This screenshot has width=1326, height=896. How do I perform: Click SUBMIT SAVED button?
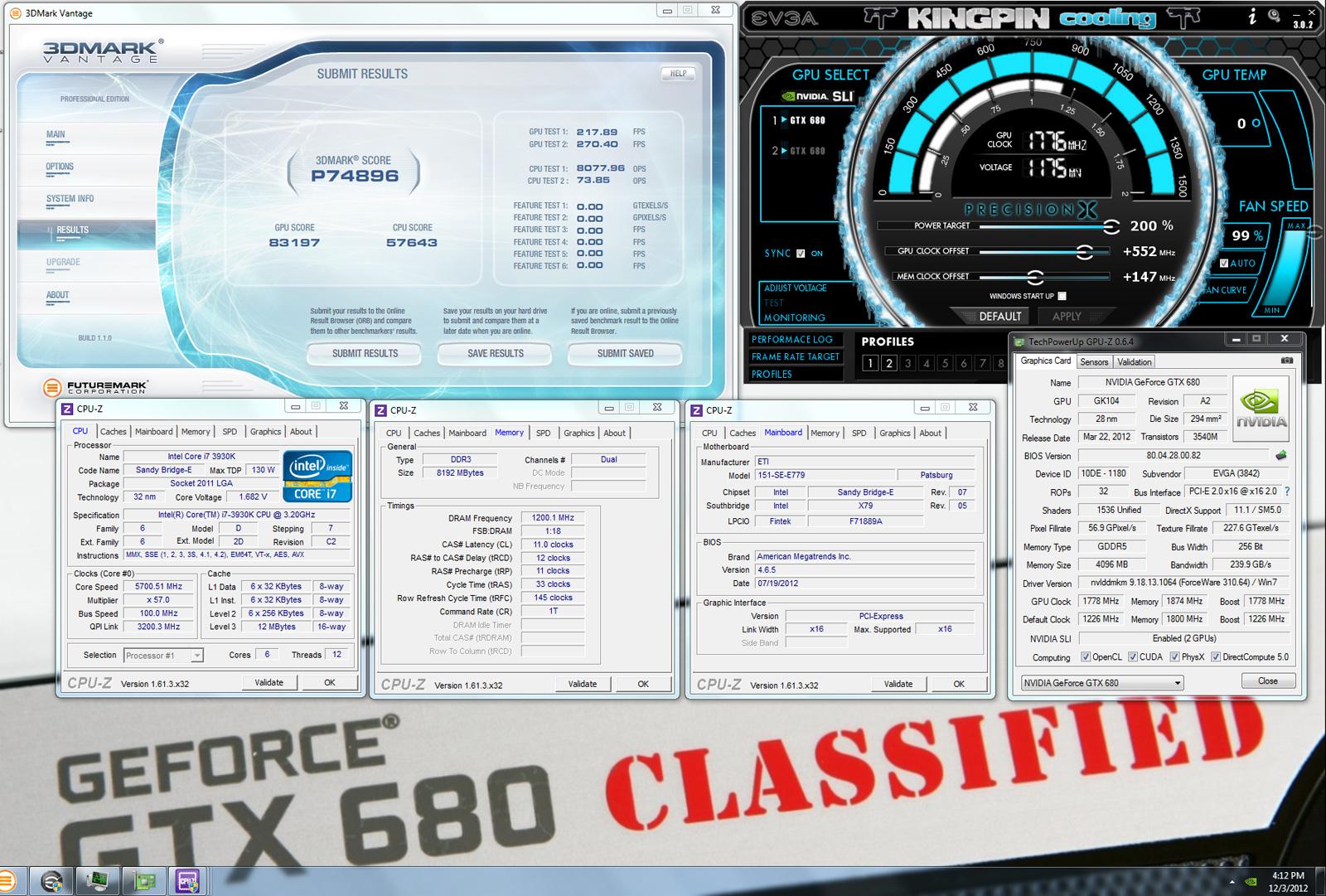click(x=626, y=354)
